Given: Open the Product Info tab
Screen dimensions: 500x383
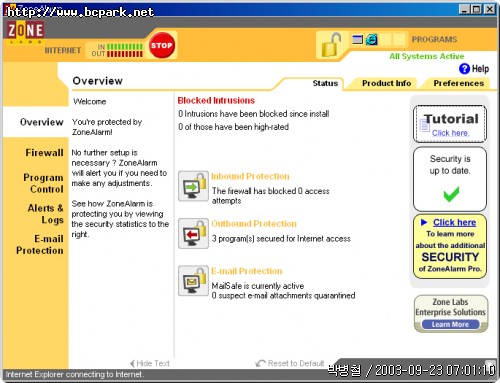Looking at the screenshot, I should [x=386, y=83].
